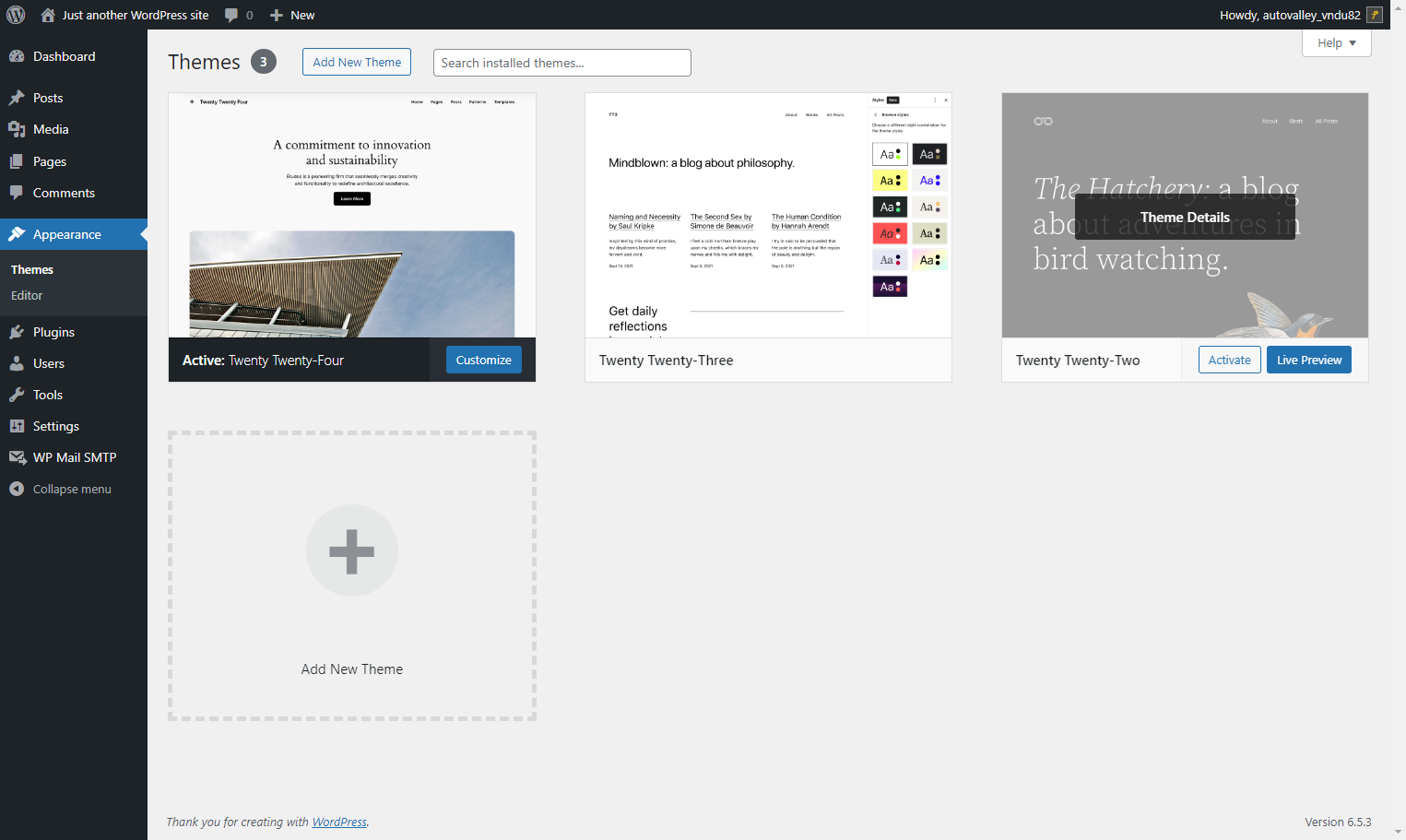Expand the Help dropdown tab

pyautogui.click(x=1336, y=43)
